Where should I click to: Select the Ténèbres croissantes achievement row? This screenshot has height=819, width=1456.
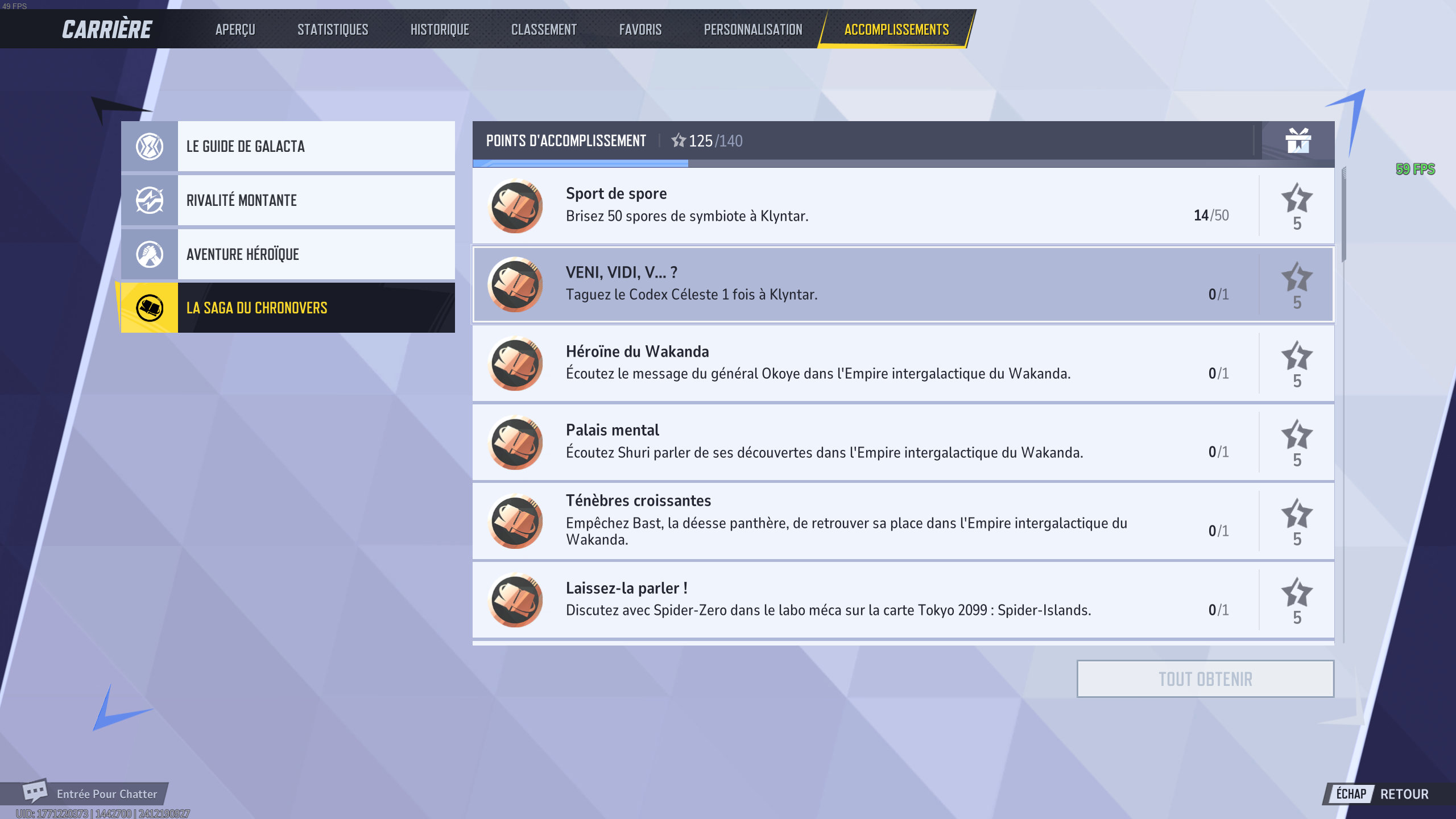pyautogui.click(x=903, y=521)
